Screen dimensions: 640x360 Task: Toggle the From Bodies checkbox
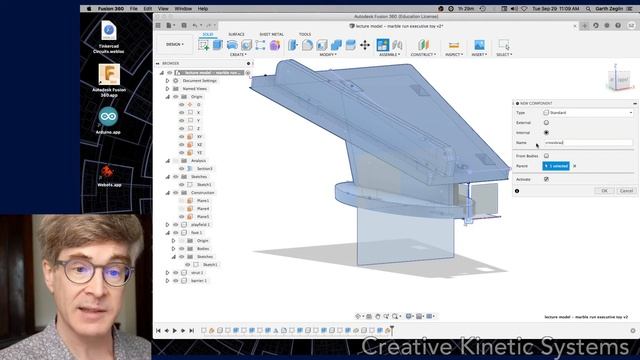546,156
